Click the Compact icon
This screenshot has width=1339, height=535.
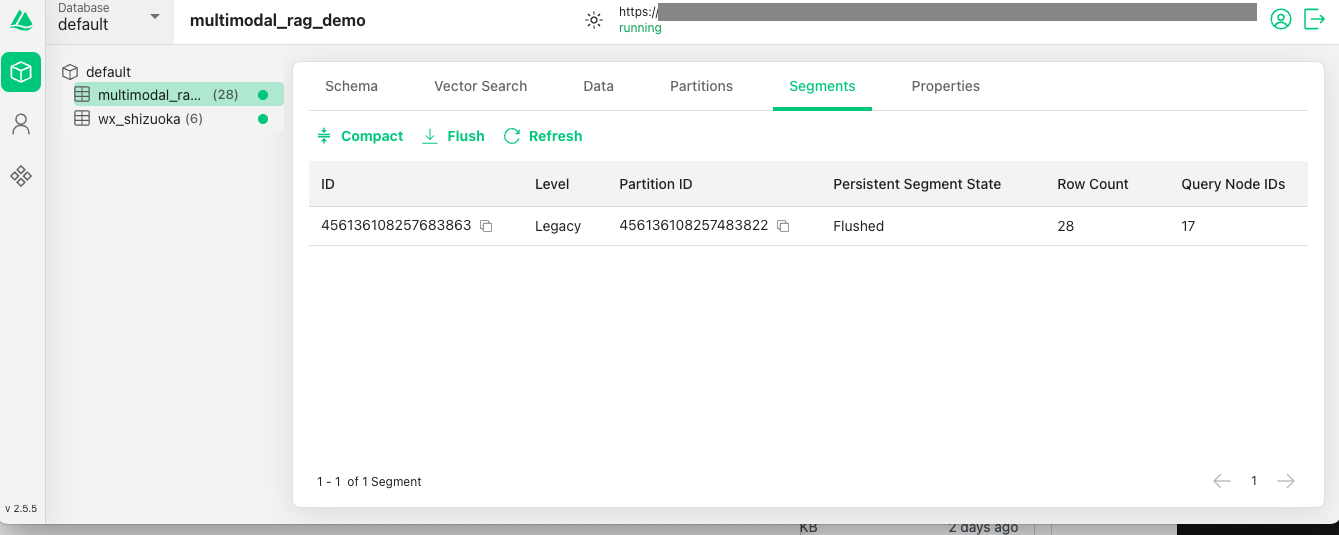click(323, 136)
